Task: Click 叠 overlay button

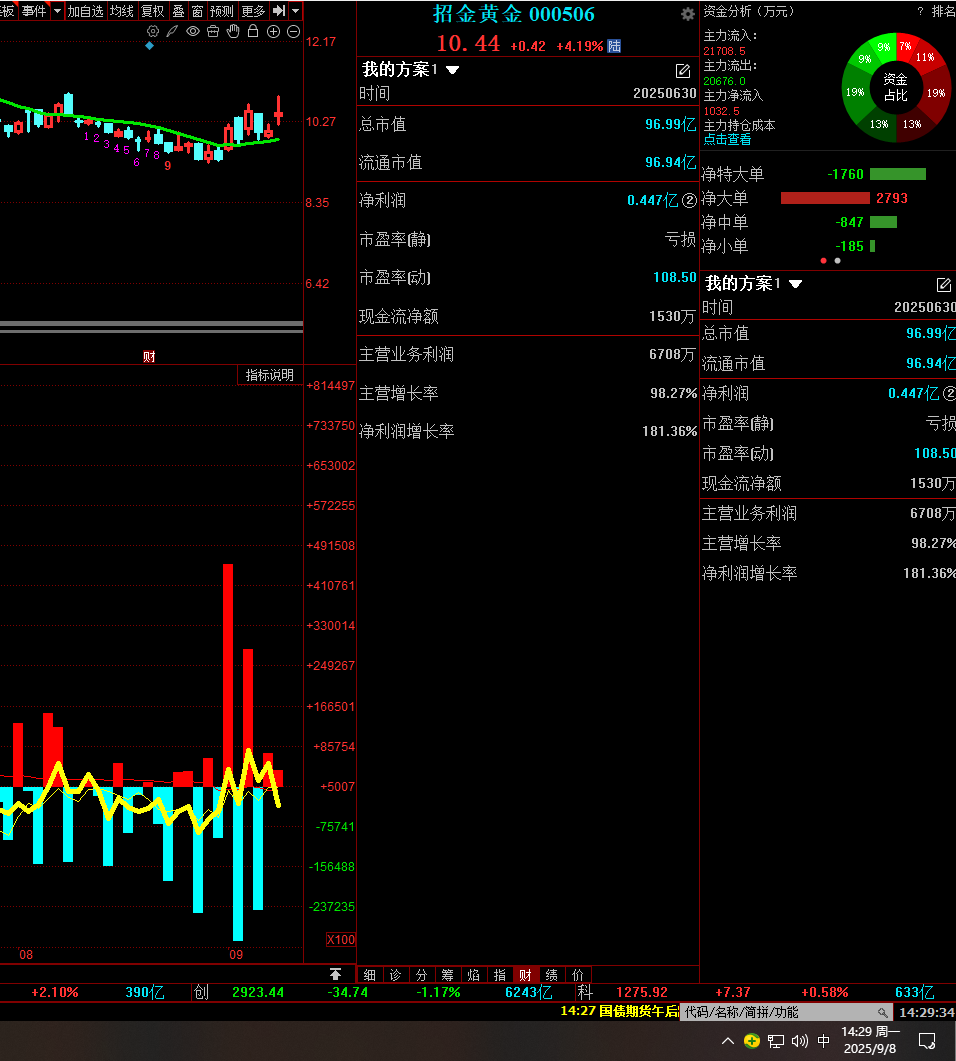Action: [179, 11]
